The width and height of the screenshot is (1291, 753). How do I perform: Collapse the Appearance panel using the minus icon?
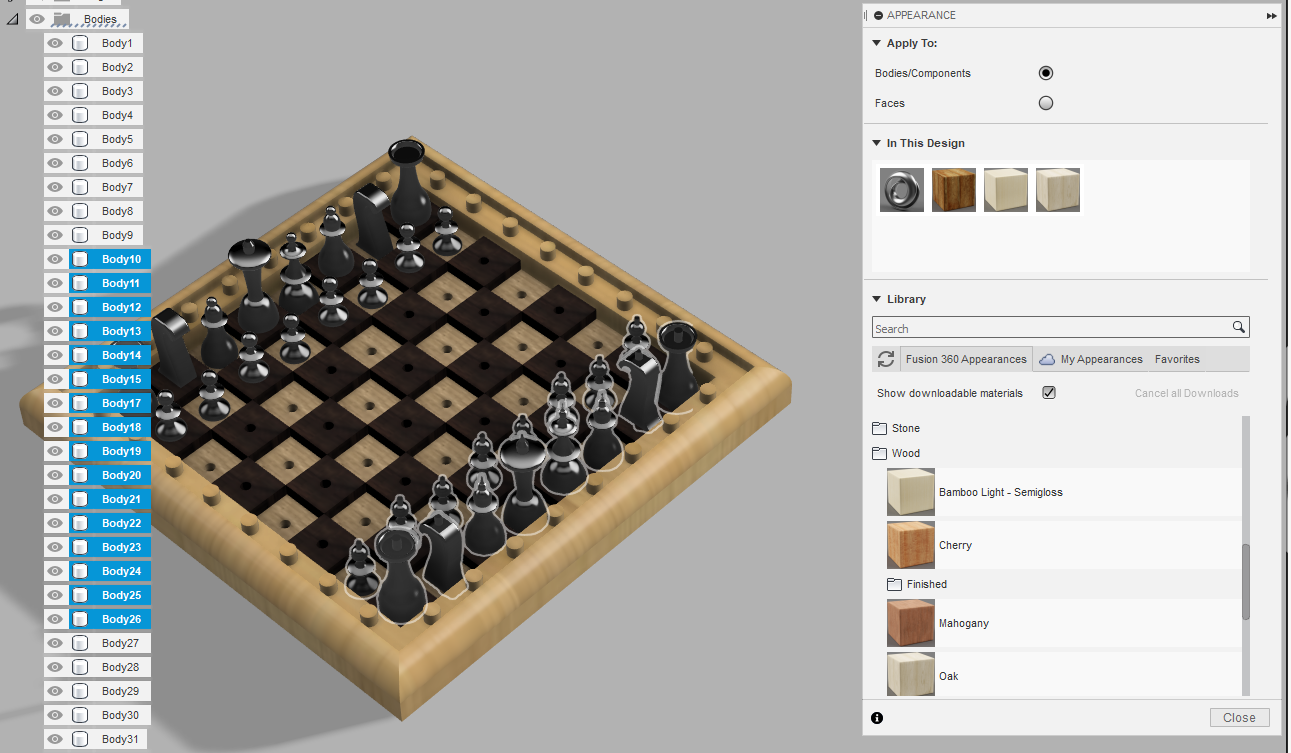pyautogui.click(x=878, y=16)
